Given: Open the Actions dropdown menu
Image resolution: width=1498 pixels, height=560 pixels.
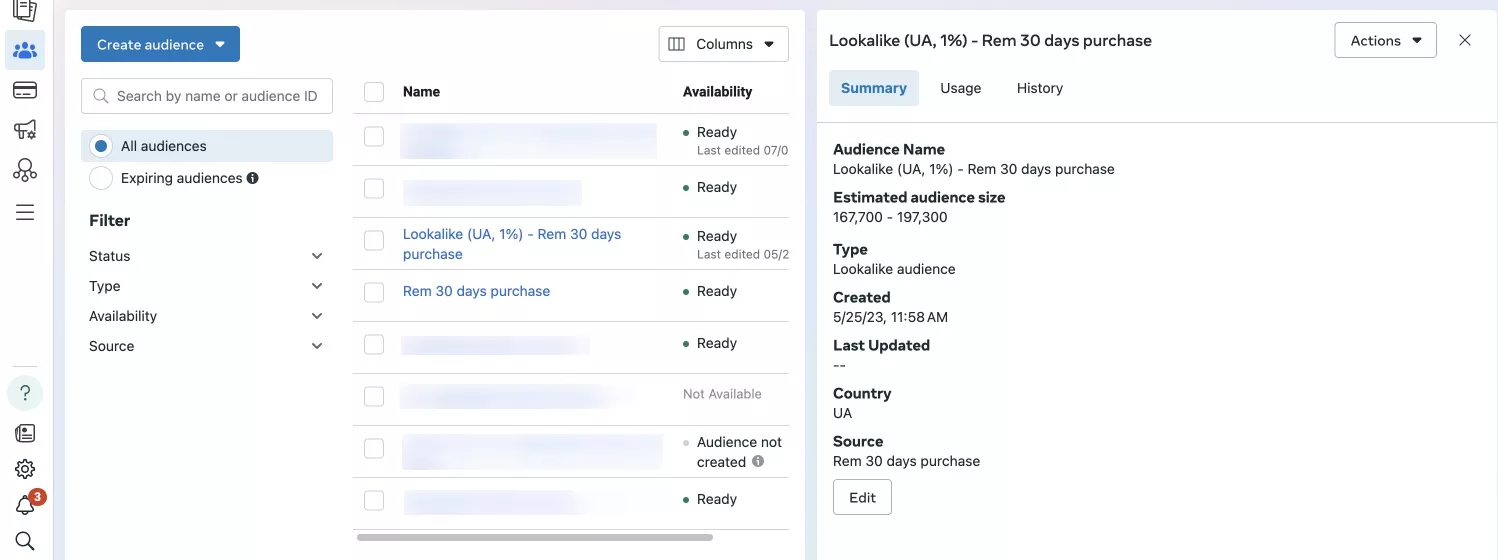Looking at the screenshot, I should tap(1385, 40).
